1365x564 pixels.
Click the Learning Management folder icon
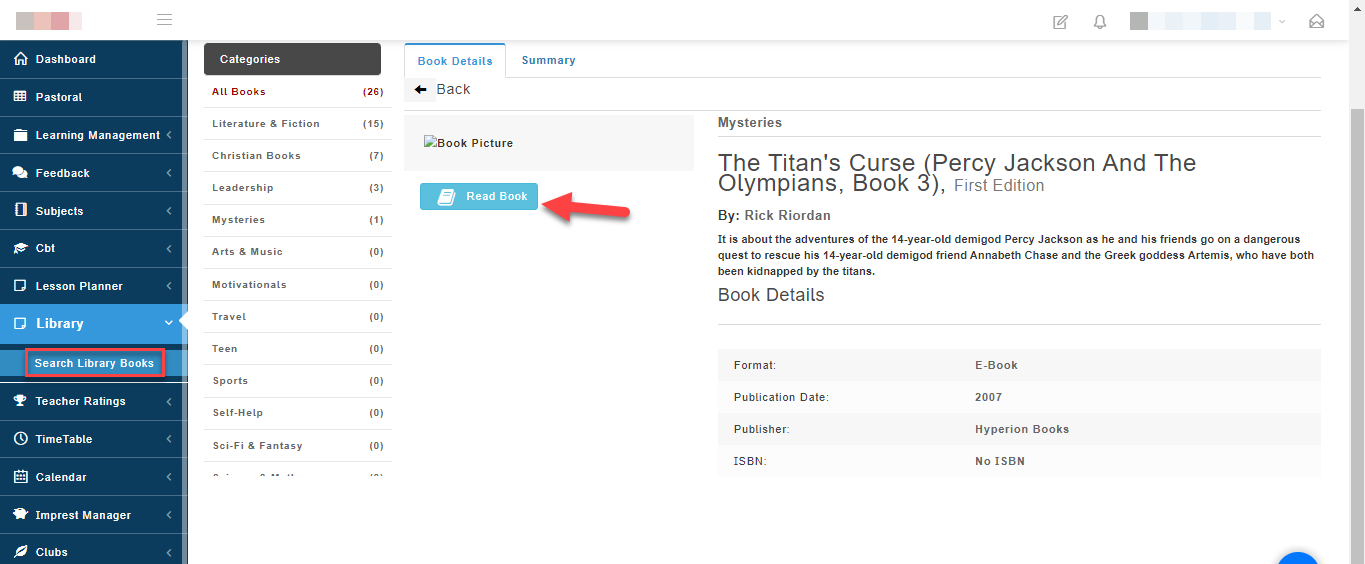click(x=20, y=135)
